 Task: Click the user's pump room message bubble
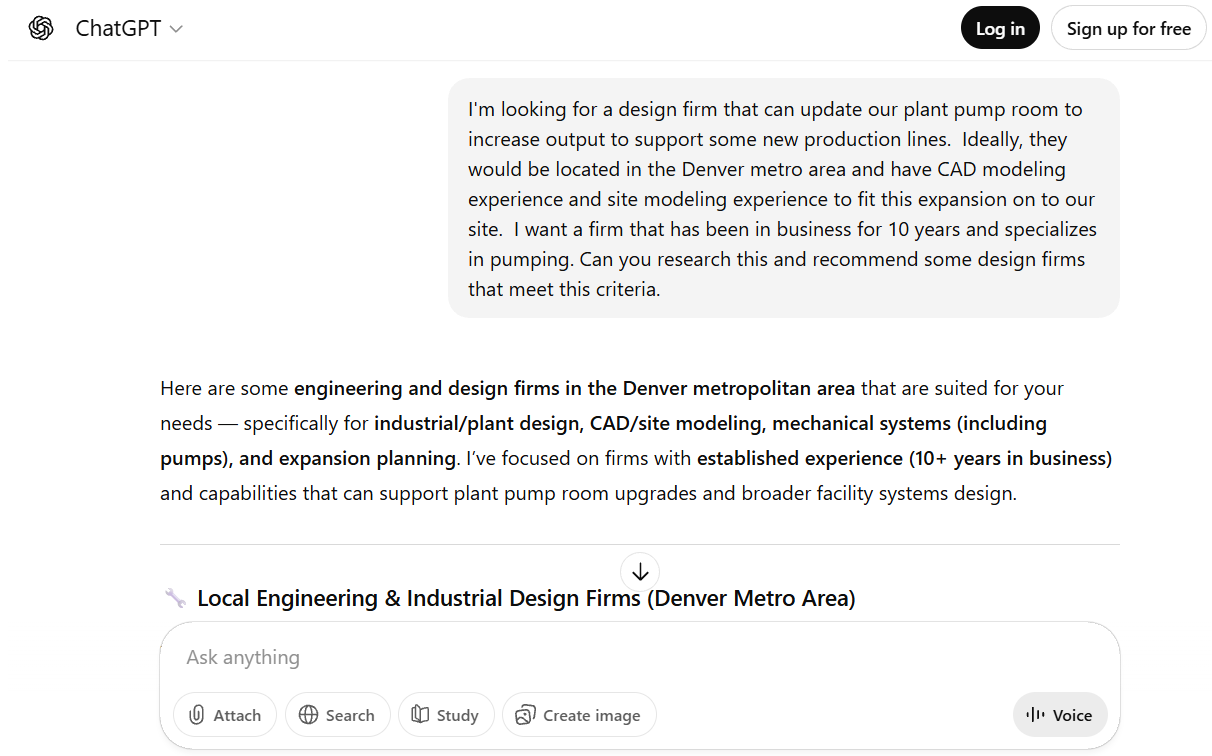(783, 198)
